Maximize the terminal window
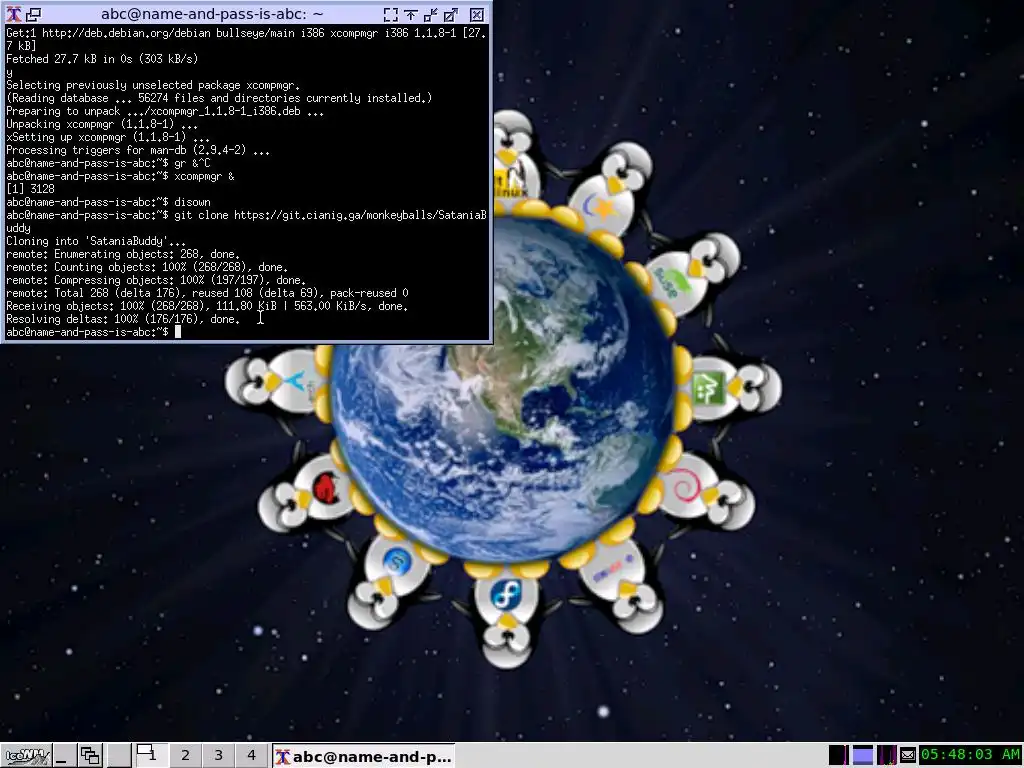 pos(451,14)
